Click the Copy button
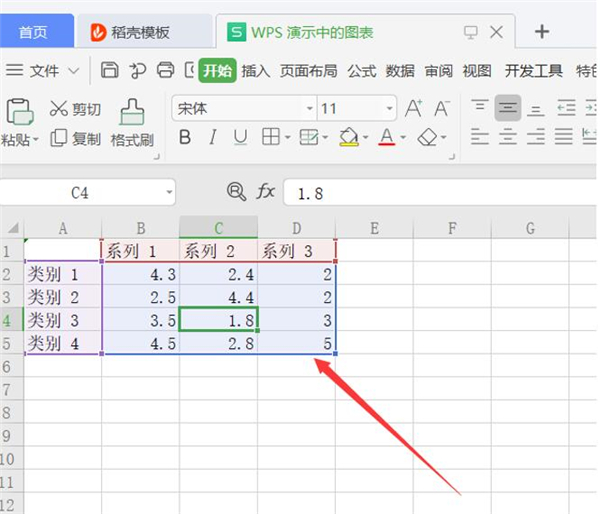600x514 pixels. pyautogui.click(x=74, y=139)
